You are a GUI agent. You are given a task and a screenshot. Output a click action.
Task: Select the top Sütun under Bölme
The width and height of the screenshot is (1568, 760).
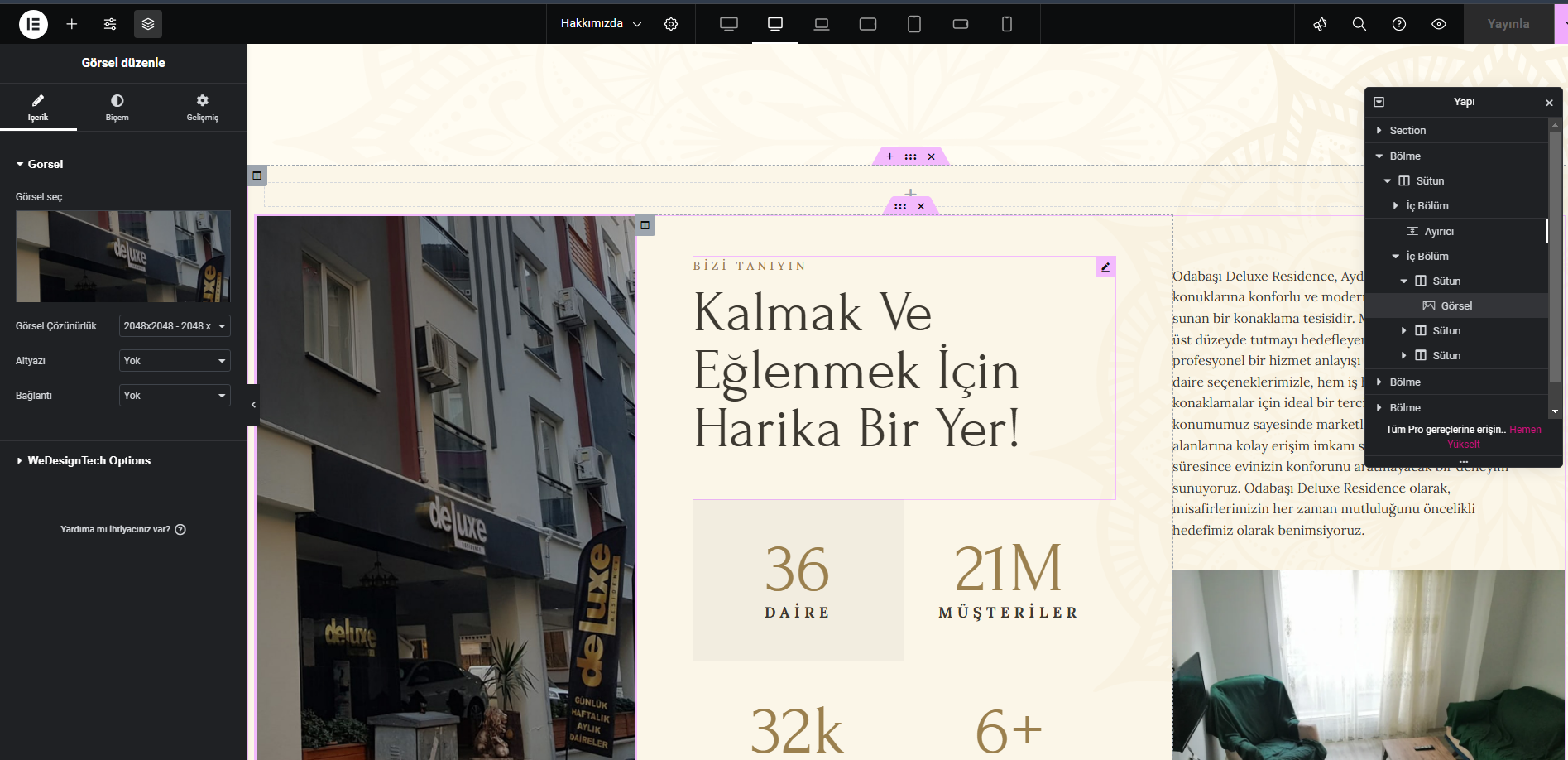pyautogui.click(x=1430, y=180)
